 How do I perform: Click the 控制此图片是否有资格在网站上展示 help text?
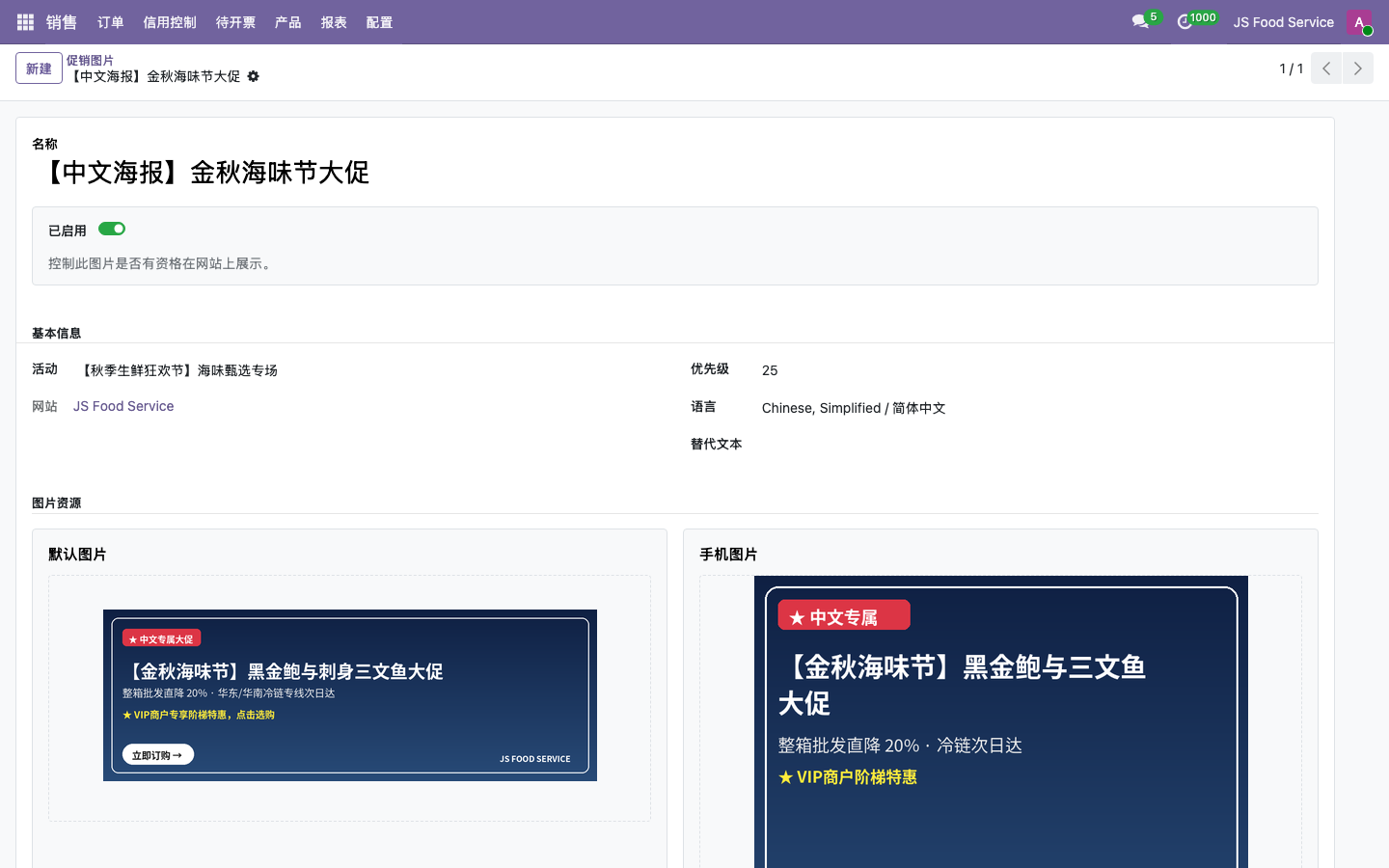click(x=162, y=263)
